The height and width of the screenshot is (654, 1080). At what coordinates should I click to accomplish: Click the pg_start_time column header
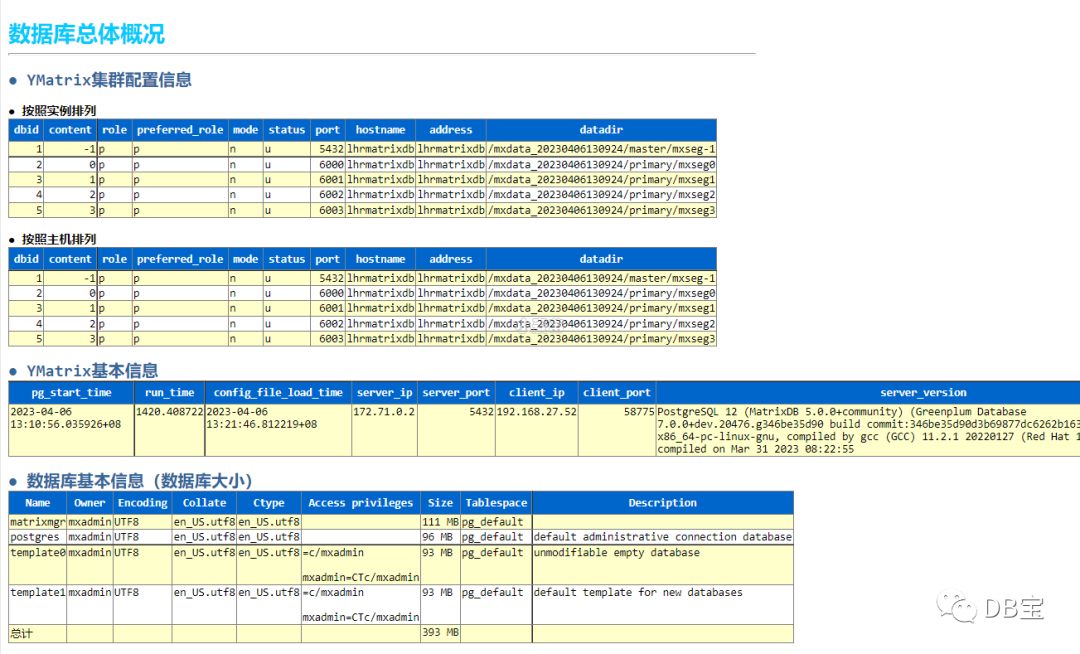(71, 392)
